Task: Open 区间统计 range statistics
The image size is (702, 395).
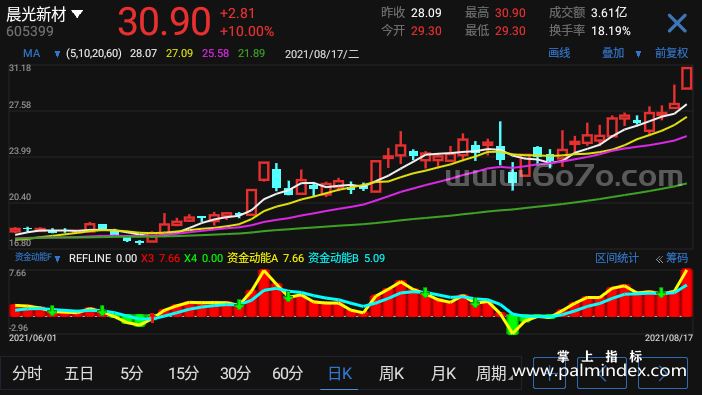Action: [x=616, y=258]
